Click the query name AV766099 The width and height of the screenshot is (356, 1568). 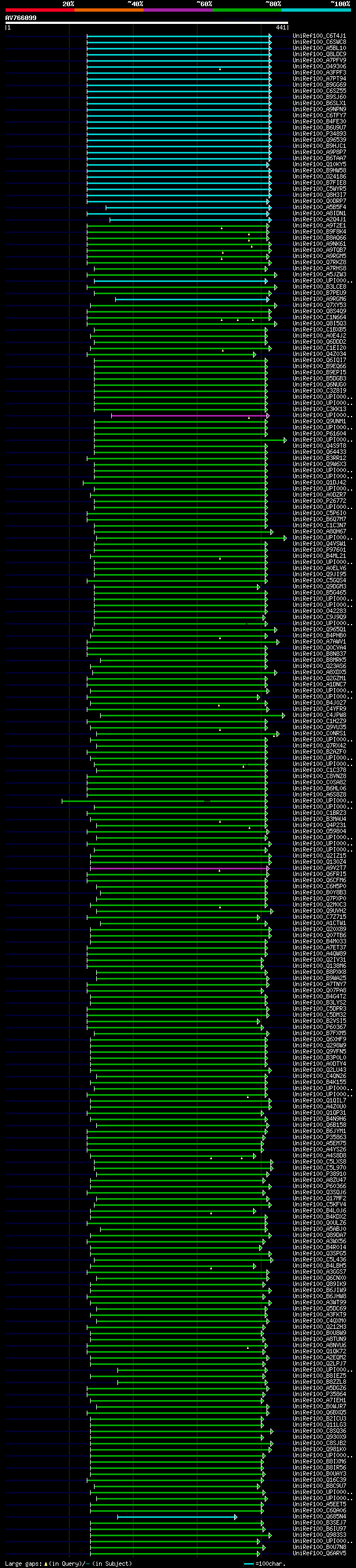coord(21,18)
